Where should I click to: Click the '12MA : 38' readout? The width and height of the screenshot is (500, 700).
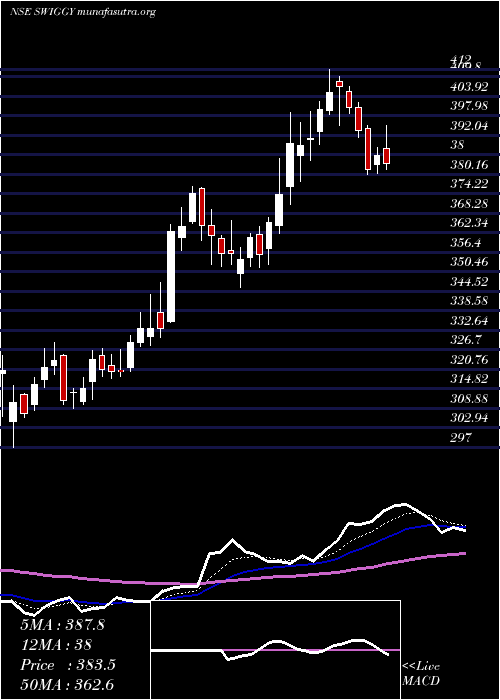click(56, 645)
